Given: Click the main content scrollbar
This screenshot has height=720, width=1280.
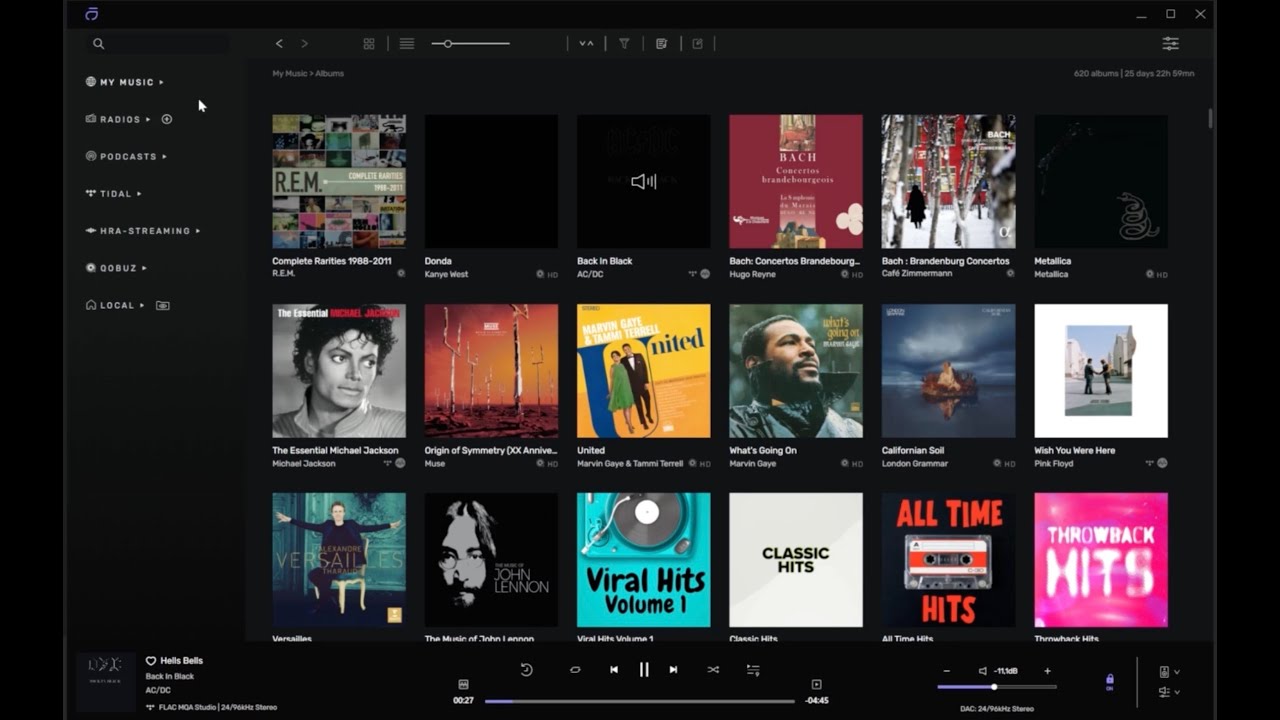Looking at the screenshot, I should [x=1210, y=118].
